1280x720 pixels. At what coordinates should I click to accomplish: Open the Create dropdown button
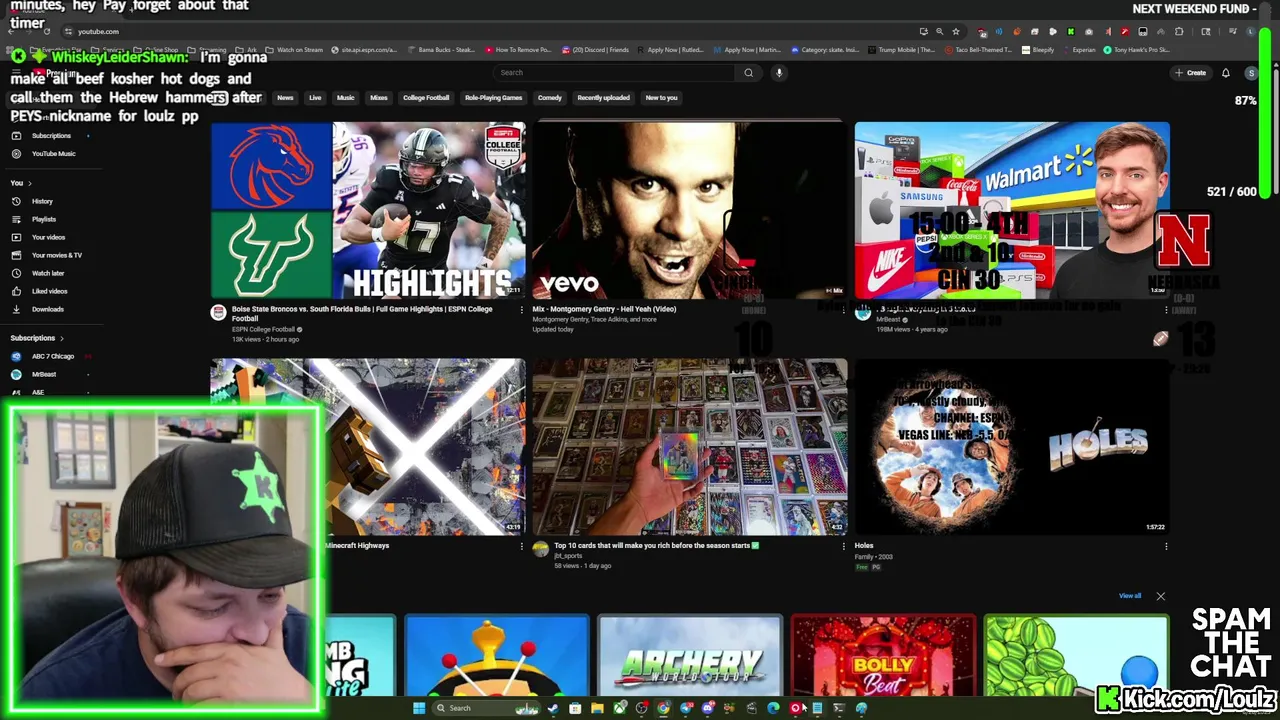pos(1190,72)
